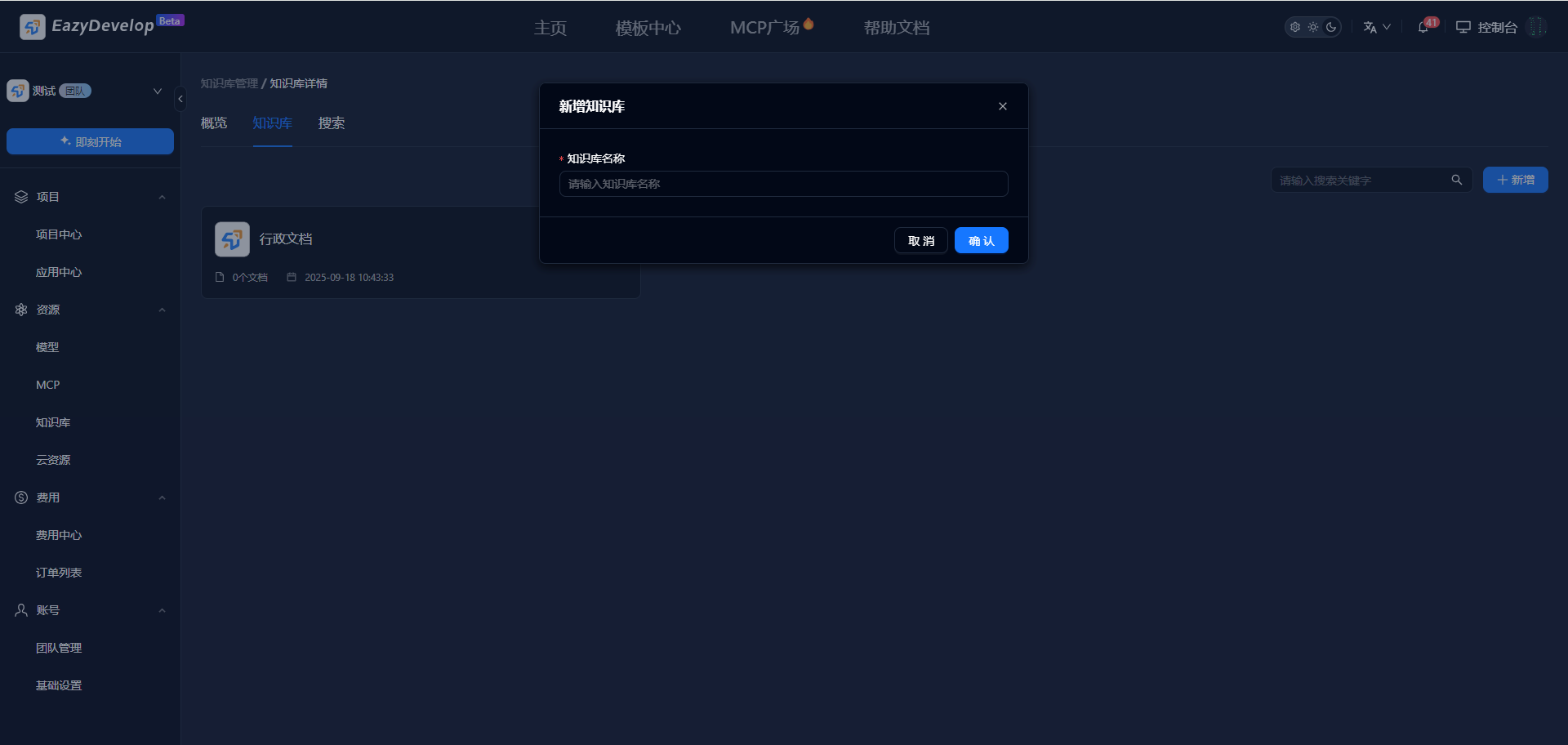Switch to light mode sun toggle
This screenshot has height=745, width=1568.
click(1313, 27)
